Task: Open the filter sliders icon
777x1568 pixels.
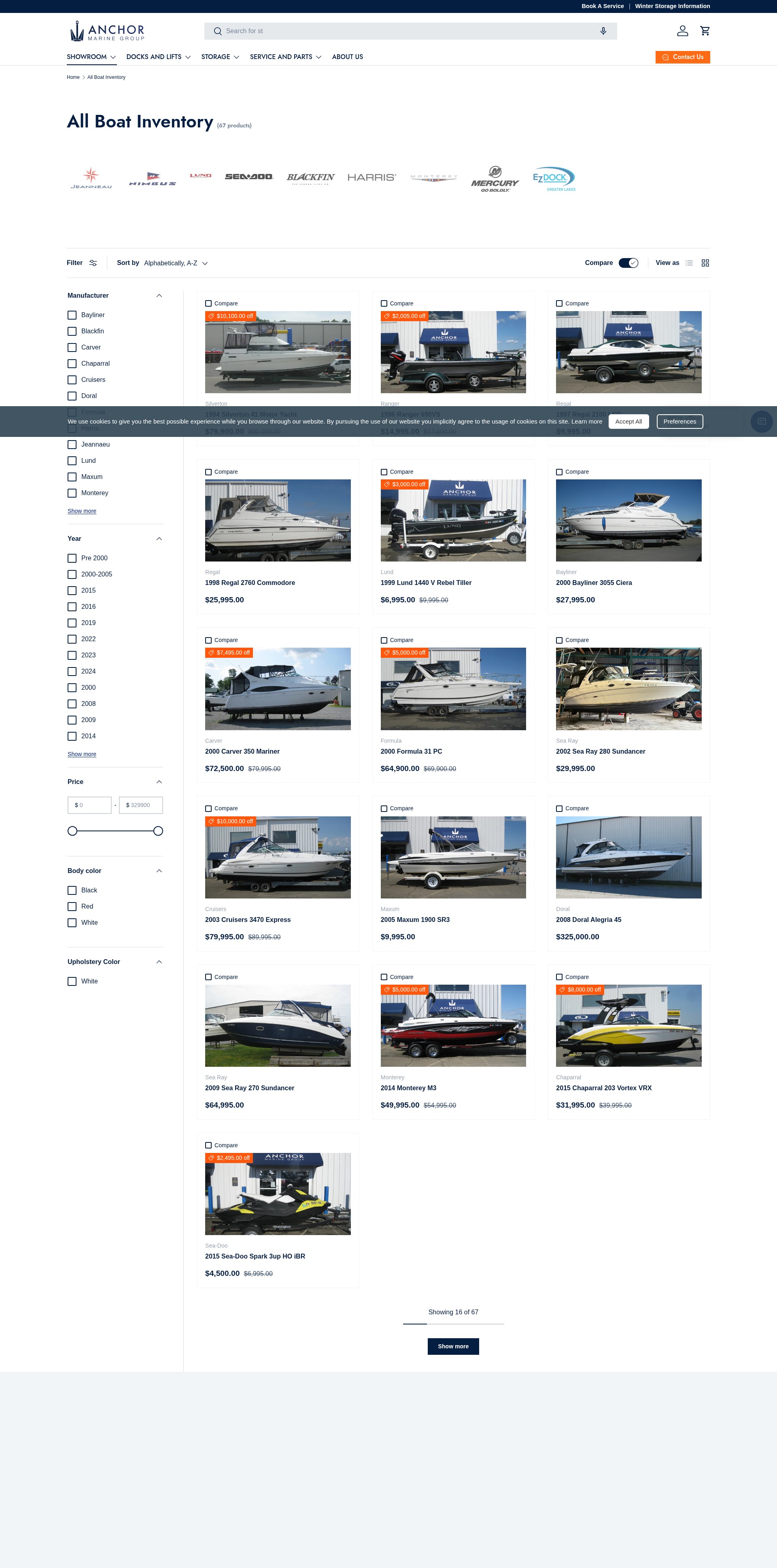Action: (93, 263)
